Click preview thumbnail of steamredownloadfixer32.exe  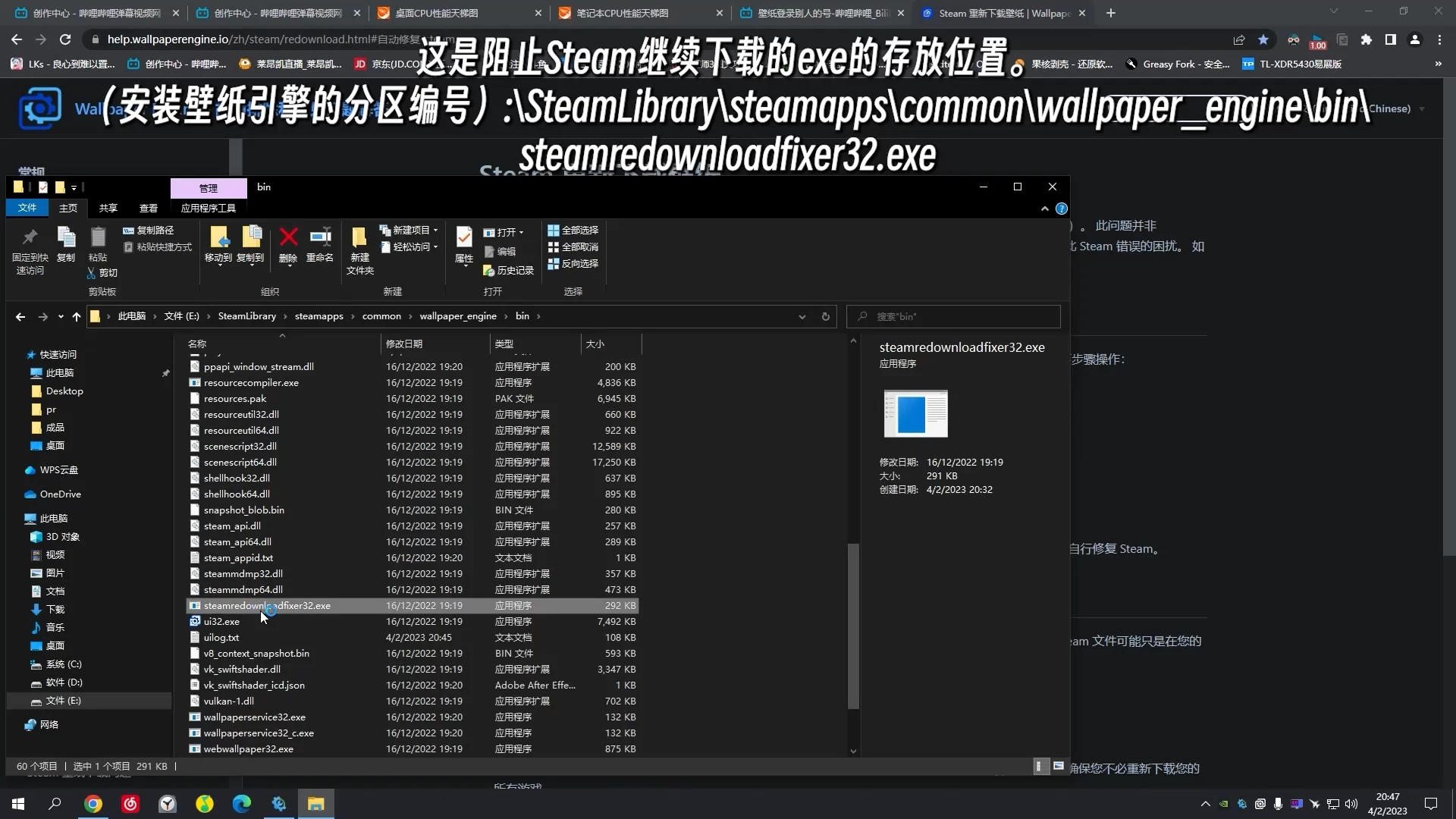coord(915,413)
